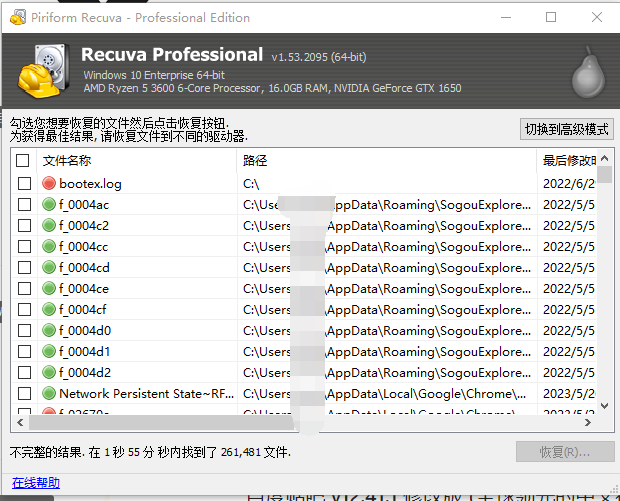The height and width of the screenshot is (501, 620).
Task: Click green status icon of Network Persistent State
Action: (49, 393)
